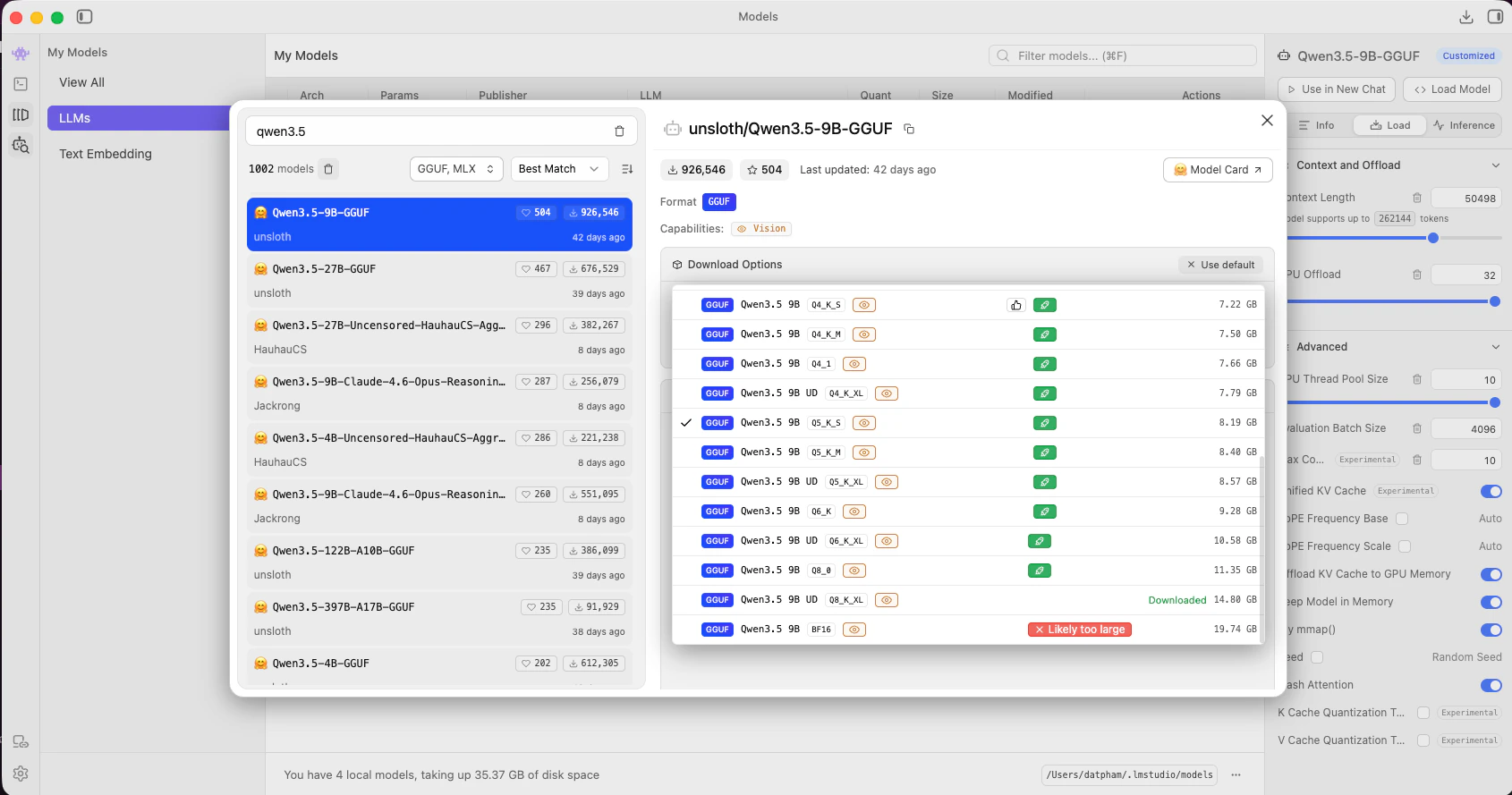Close the model search dialog
Image resolution: width=1512 pixels, height=795 pixels.
tap(1267, 120)
